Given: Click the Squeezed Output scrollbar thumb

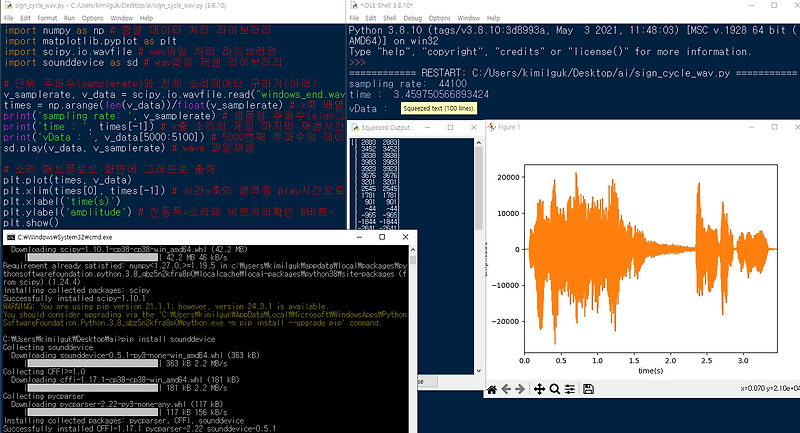Looking at the screenshot, I should tap(479, 189).
